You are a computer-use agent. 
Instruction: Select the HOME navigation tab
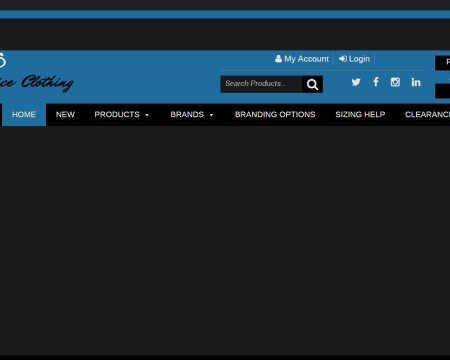24,115
